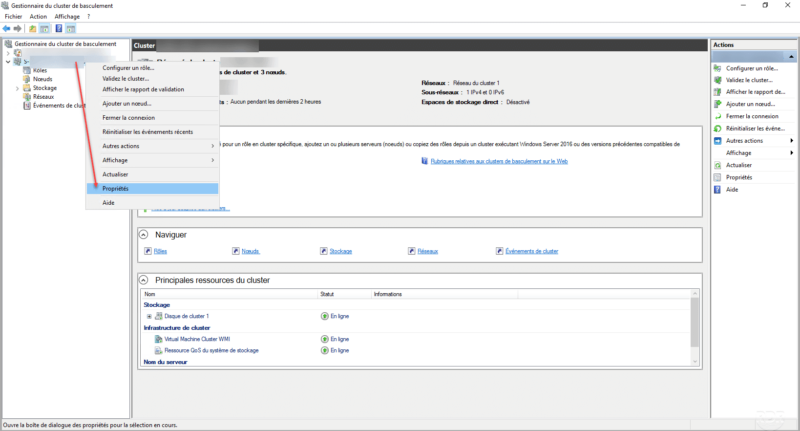Click the Nom column header
The image size is (800, 431).
click(x=229, y=294)
